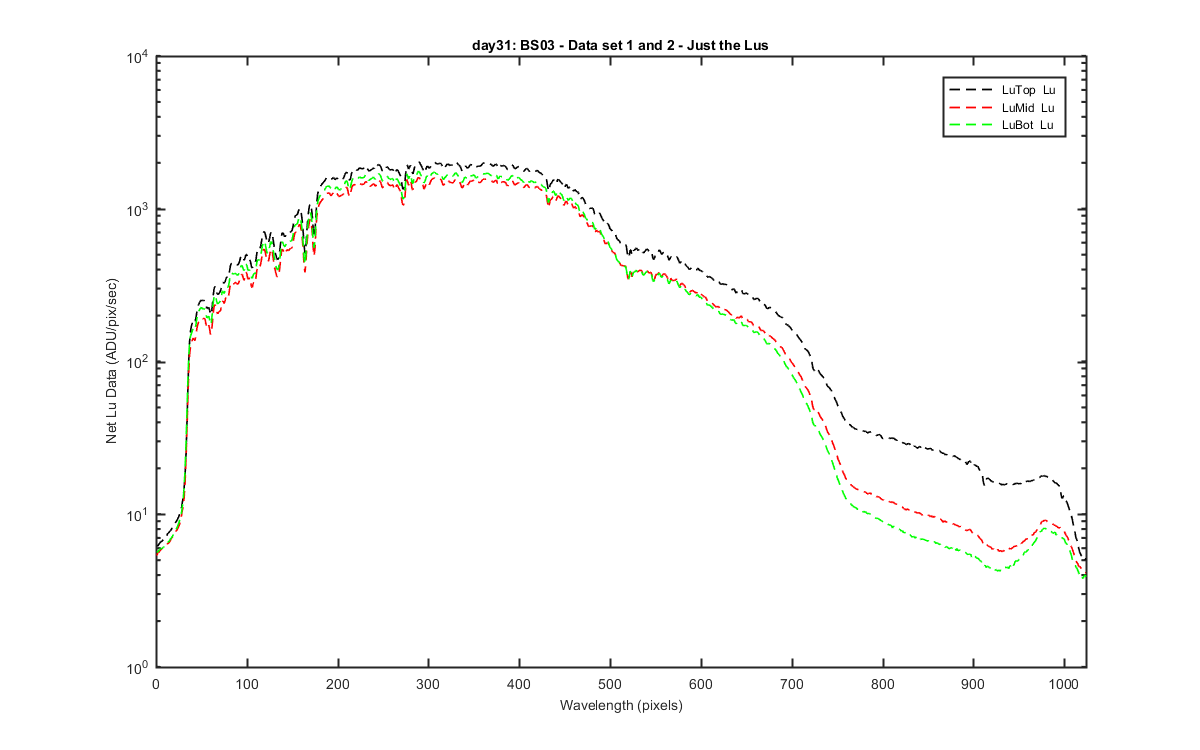
Task: Click the x-axis tick label 300
Action: click(x=428, y=683)
